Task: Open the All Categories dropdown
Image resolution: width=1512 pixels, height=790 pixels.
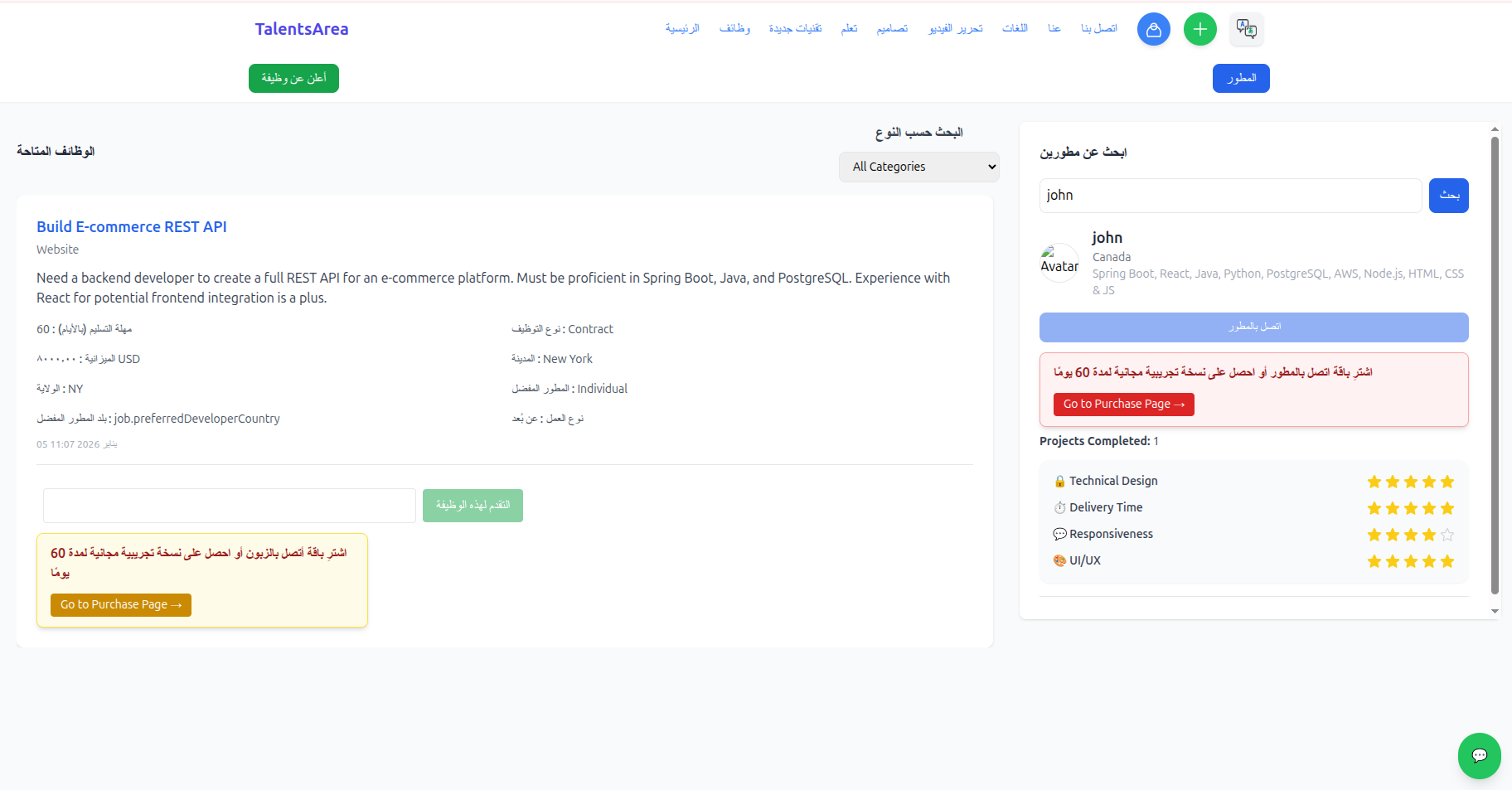Action: [918, 167]
